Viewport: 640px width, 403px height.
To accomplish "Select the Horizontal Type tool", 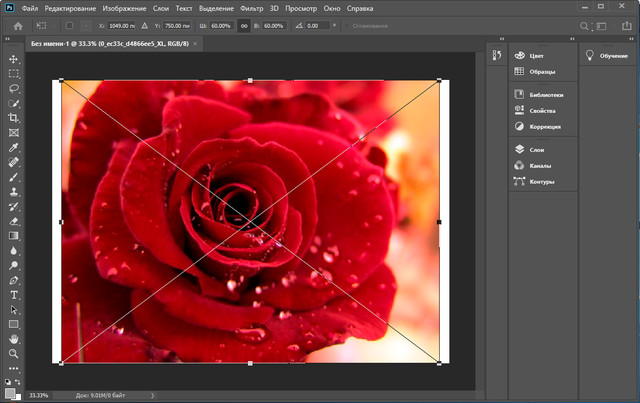I will click(x=14, y=296).
